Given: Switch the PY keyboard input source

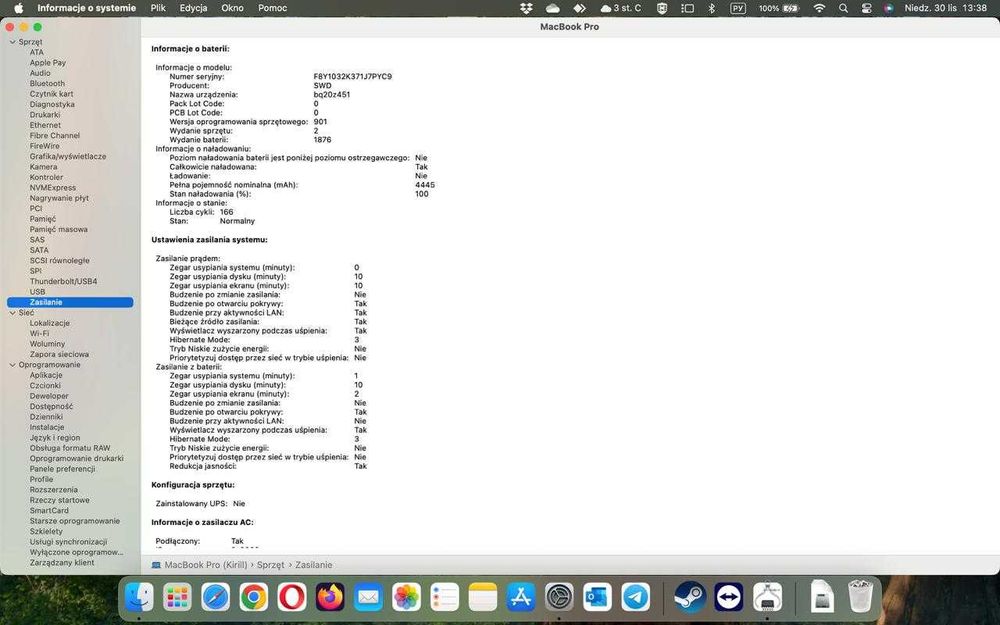Looking at the screenshot, I should coord(738,8).
